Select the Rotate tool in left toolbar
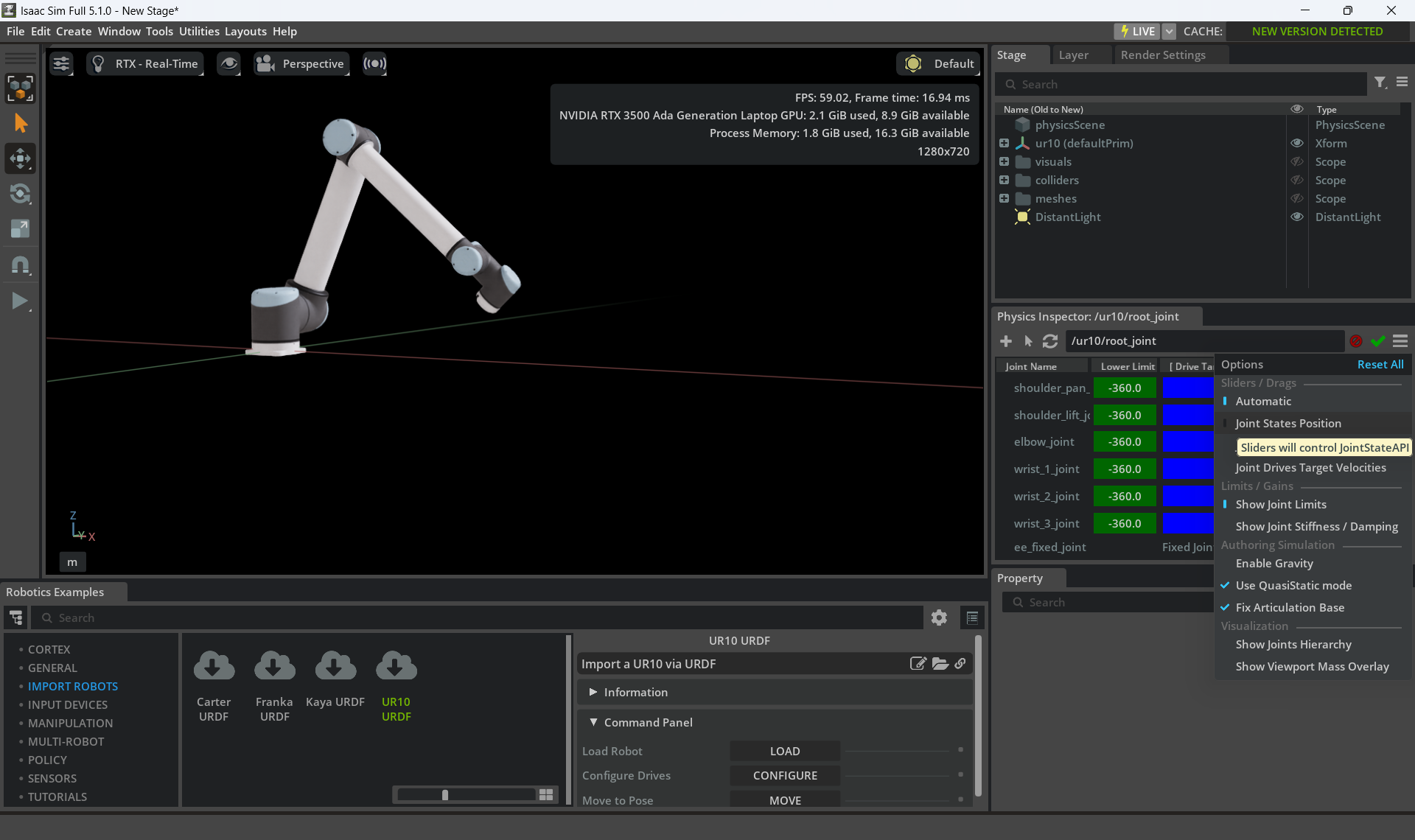 coord(20,194)
